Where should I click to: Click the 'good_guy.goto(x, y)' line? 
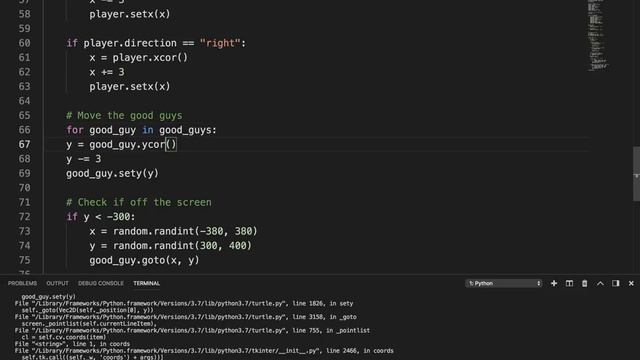[144, 260]
